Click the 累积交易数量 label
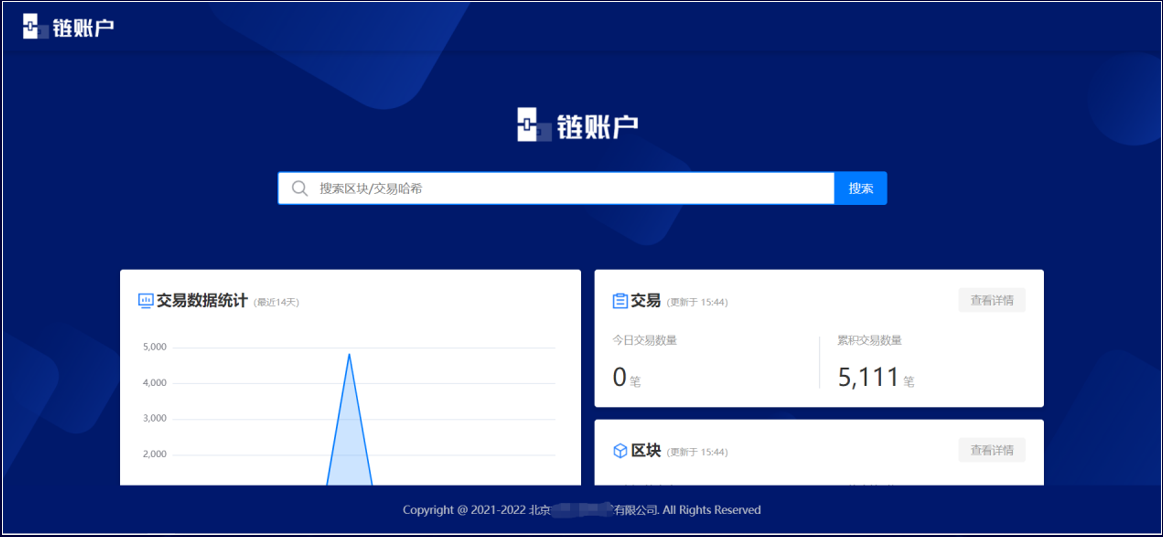Image resolution: width=1163 pixels, height=537 pixels. pos(869,340)
